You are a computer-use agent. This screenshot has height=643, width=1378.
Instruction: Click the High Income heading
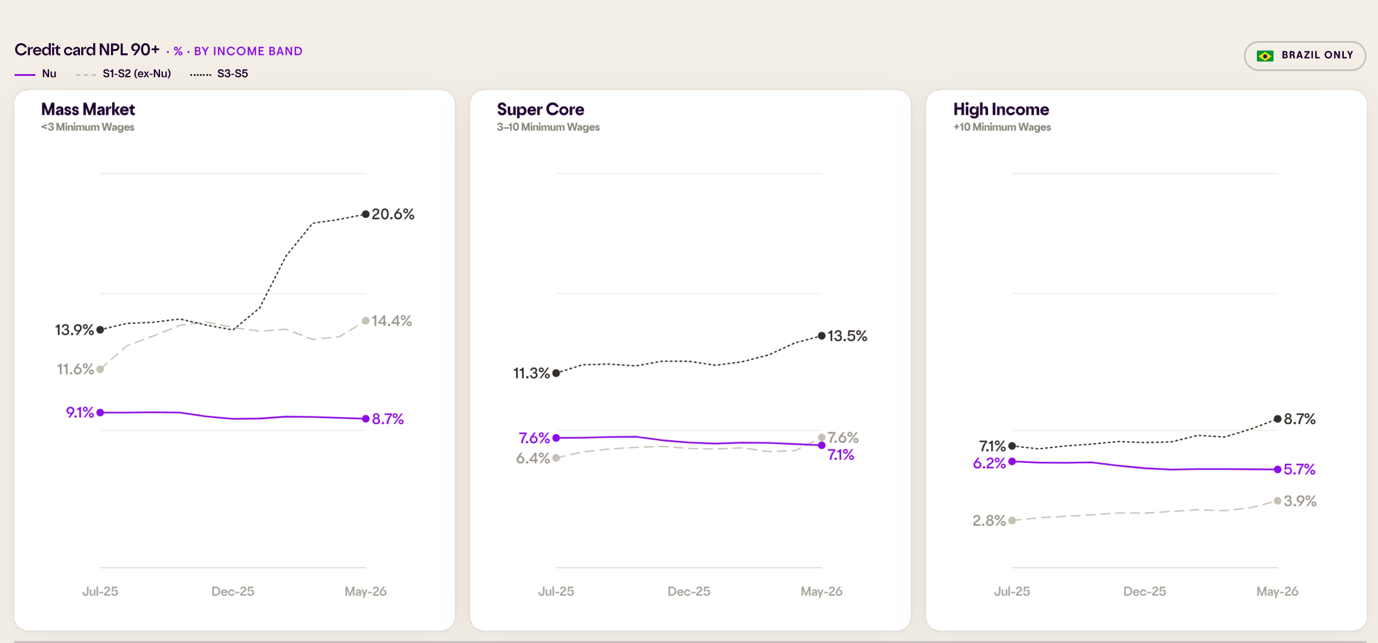tap(1001, 109)
